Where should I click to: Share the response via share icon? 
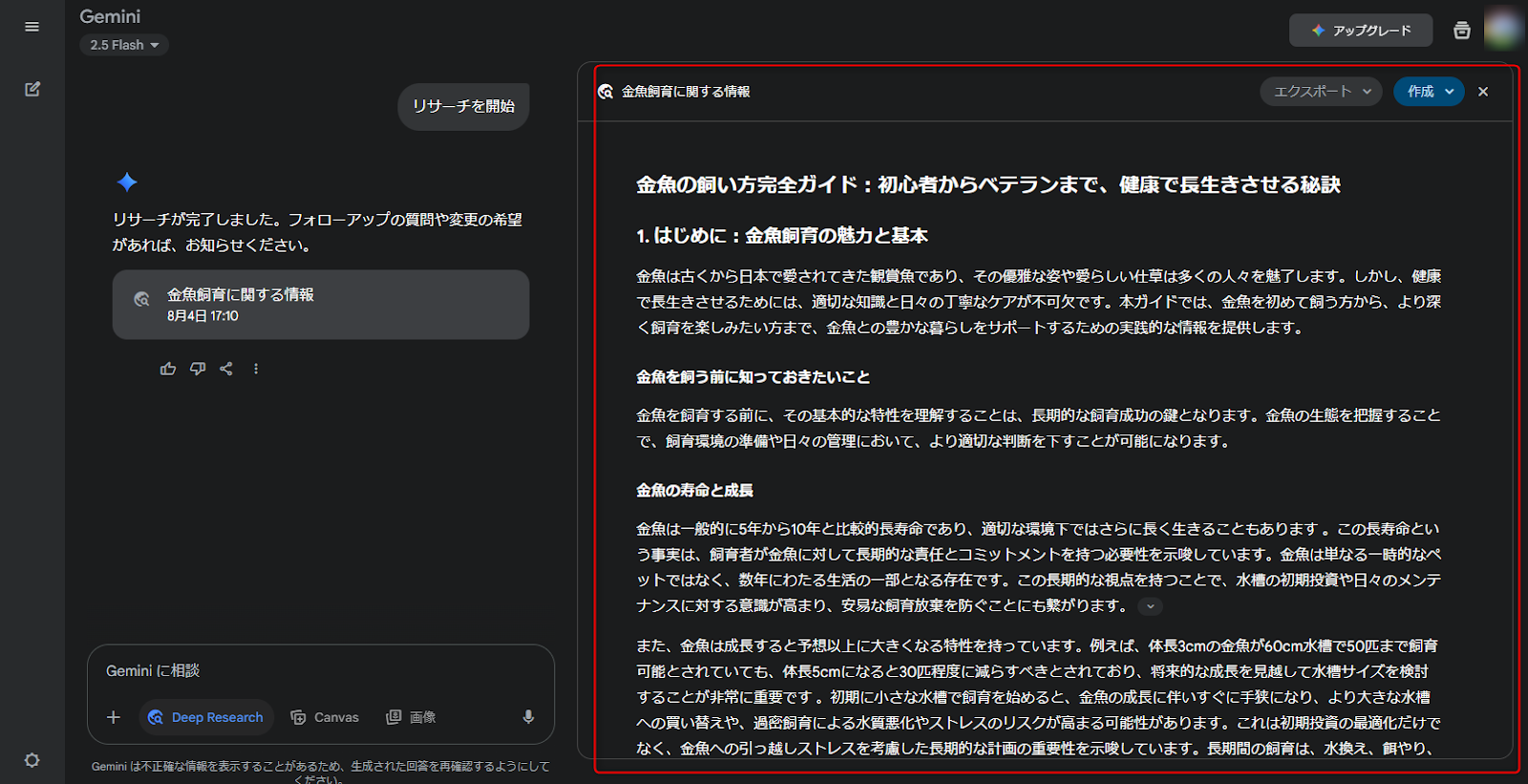click(x=226, y=369)
